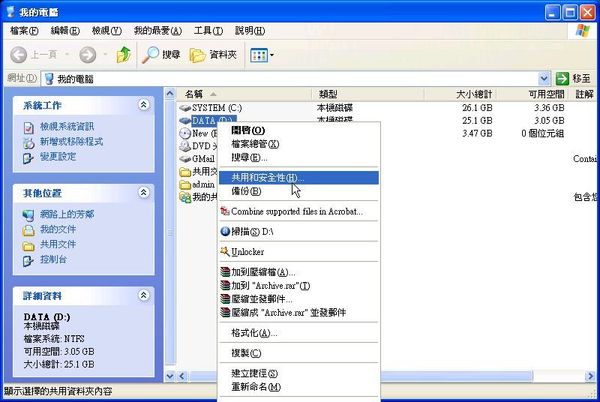The image size is (600, 402).
Task: Click the admin folder icon
Action: pos(185,185)
